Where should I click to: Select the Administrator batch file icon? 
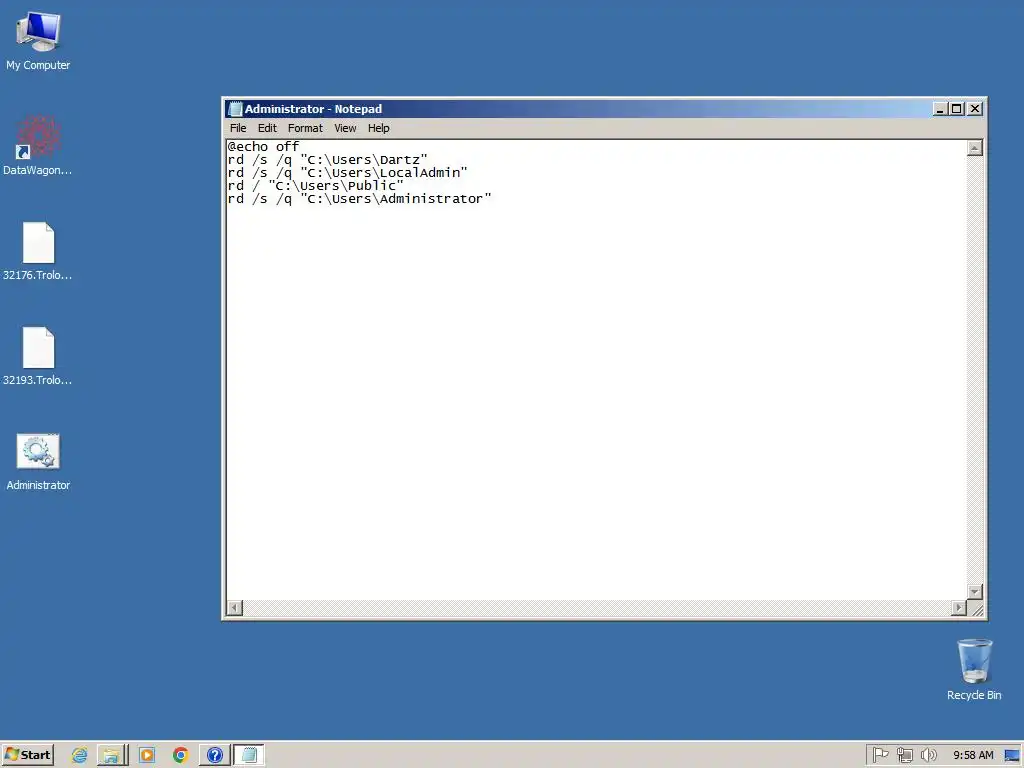tap(38, 461)
